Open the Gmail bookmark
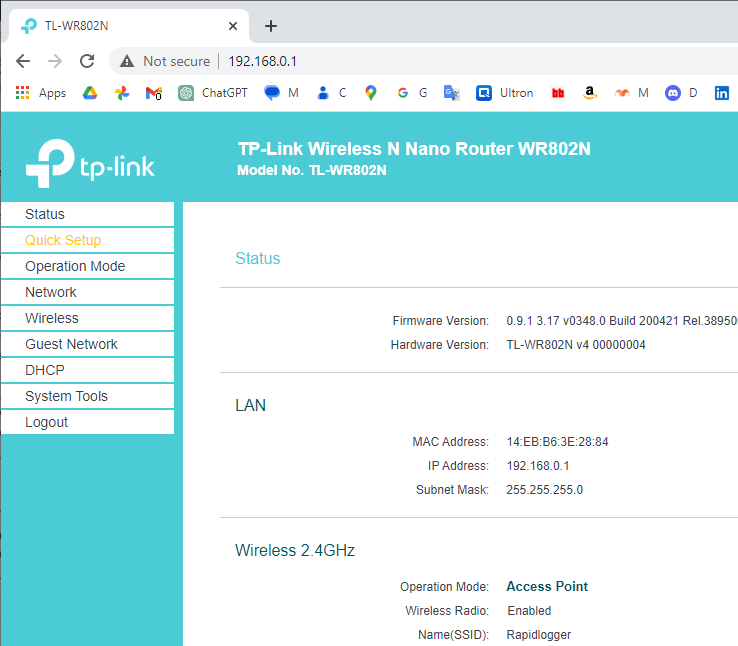The width and height of the screenshot is (738, 646). tap(154, 93)
